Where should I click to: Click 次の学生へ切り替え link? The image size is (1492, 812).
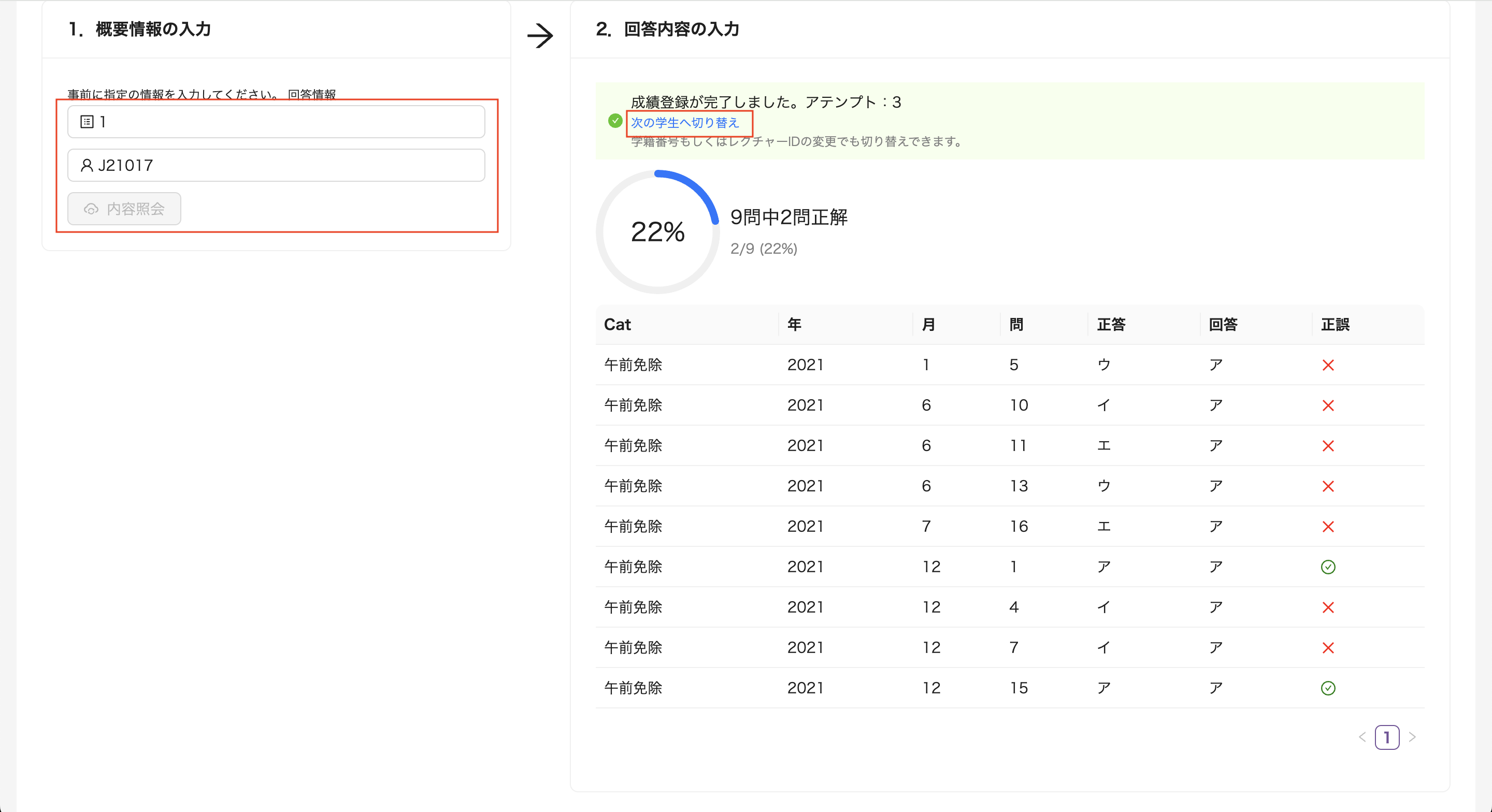point(684,123)
